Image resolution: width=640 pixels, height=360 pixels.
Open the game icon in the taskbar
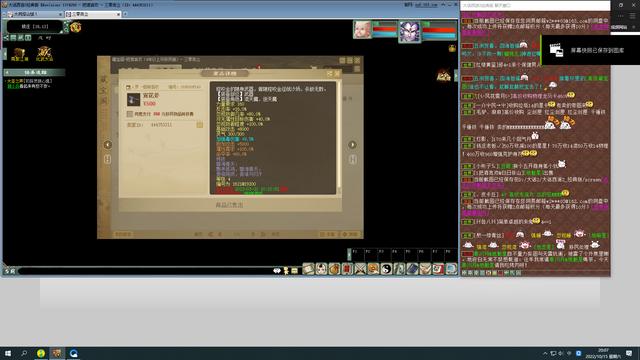click(57, 353)
